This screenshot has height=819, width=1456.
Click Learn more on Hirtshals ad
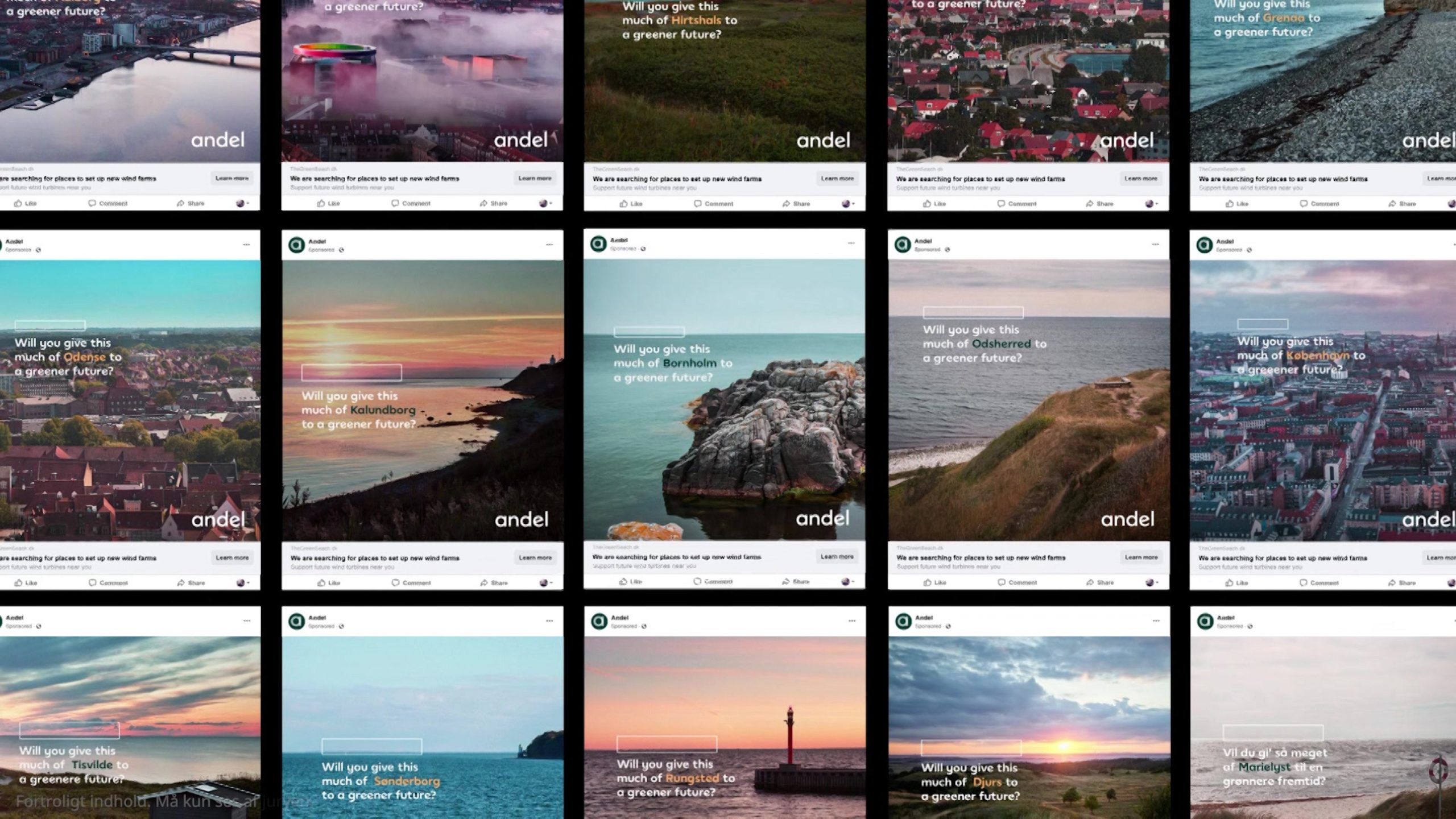click(837, 179)
